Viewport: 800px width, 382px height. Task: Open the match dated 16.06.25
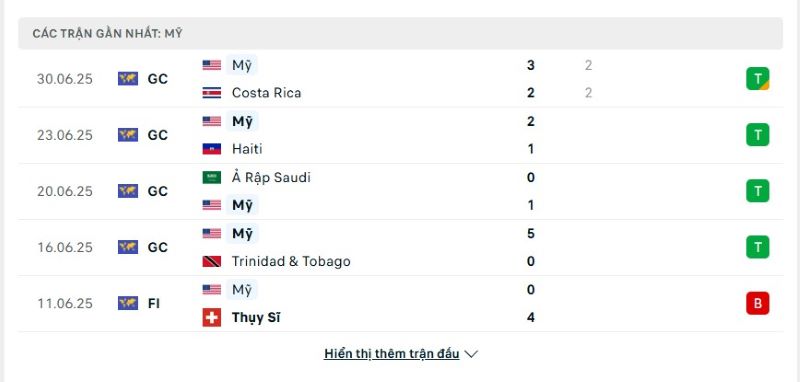400,247
